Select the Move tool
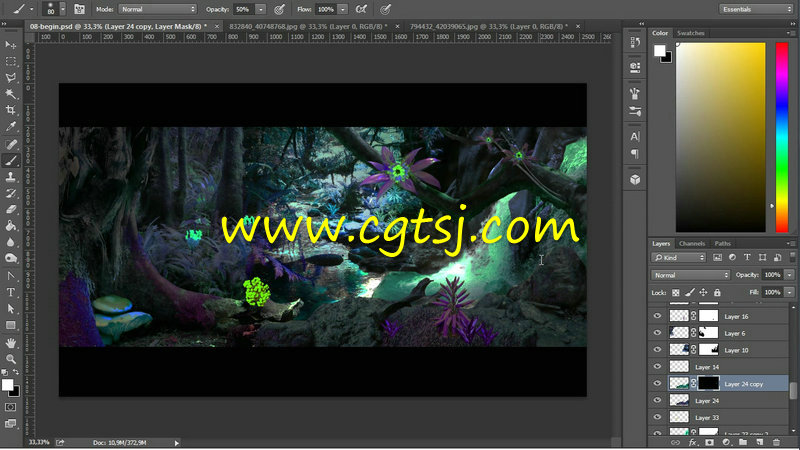Image resolution: width=800 pixels, height=450 pixels. (10, 45)
